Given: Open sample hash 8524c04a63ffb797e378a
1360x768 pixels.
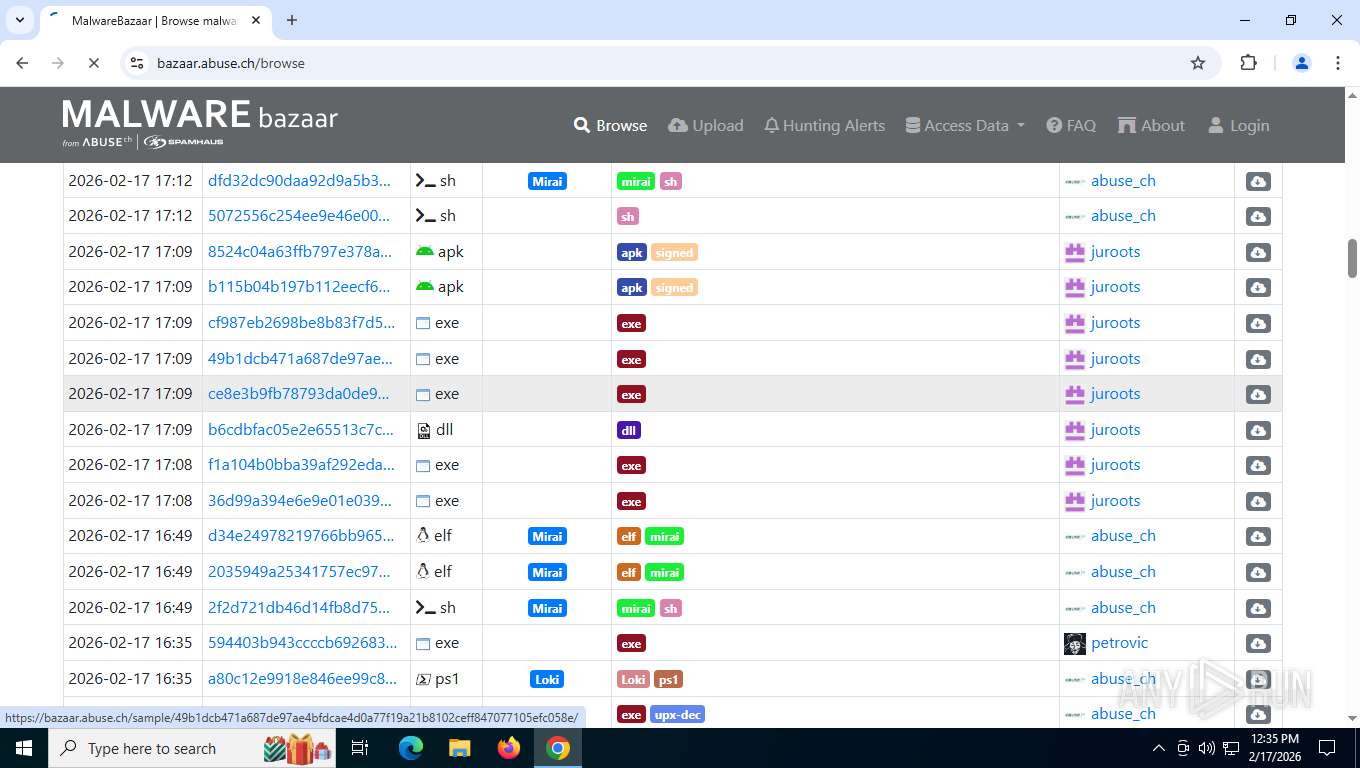Looking at the screenshot, I should pos(300,252).
